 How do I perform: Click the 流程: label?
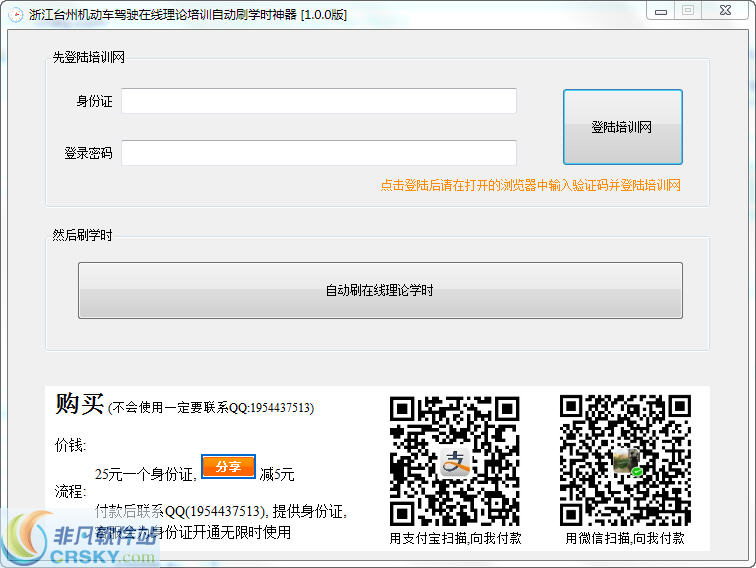click(x=70, y=492)
